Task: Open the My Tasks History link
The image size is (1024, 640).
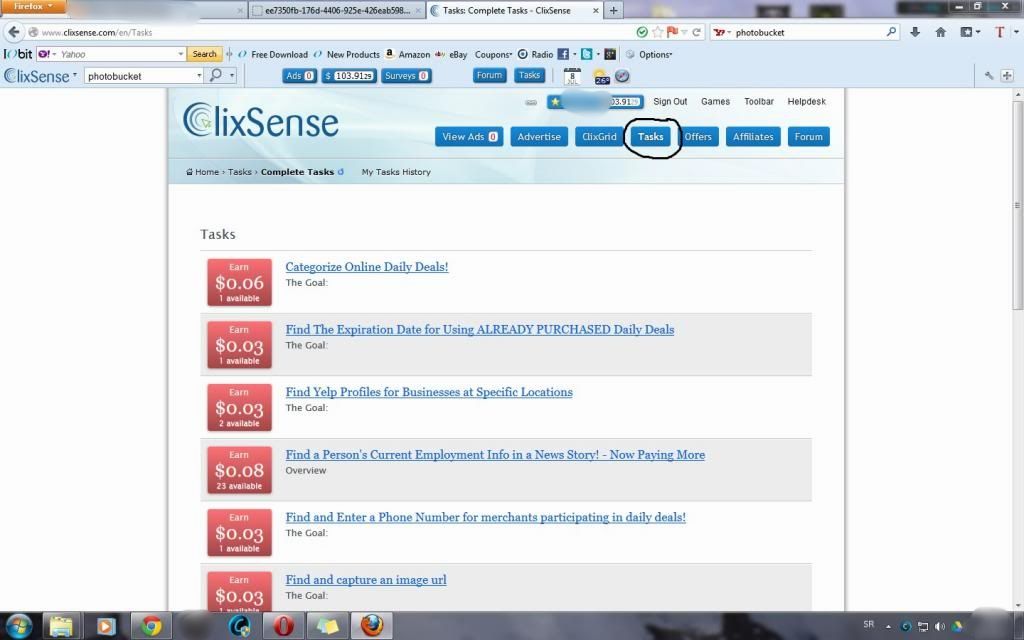Action: 396,172
